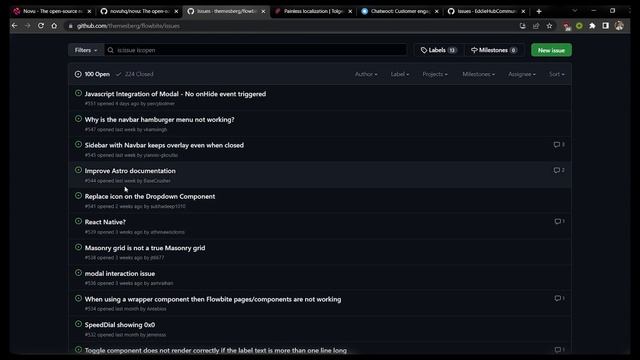Click open-status icon of SpeedDial showing 0x0 issue

(x=78, y=324)
